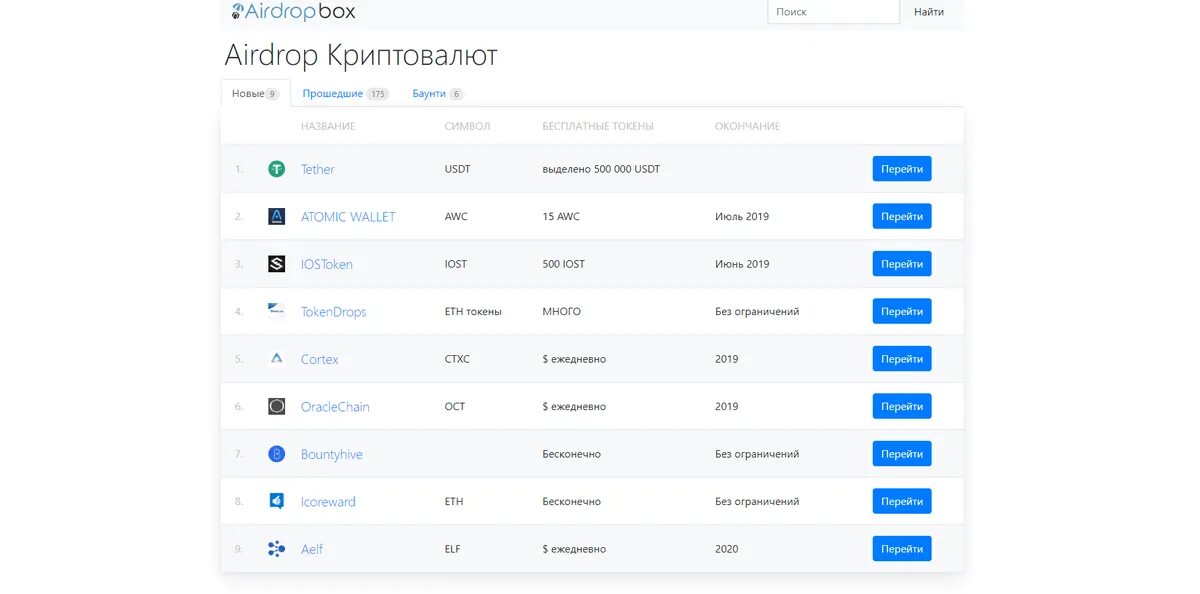This screenshot has width=1200, height=594.
Task: Open the Баунти tab
Action: 438,93
